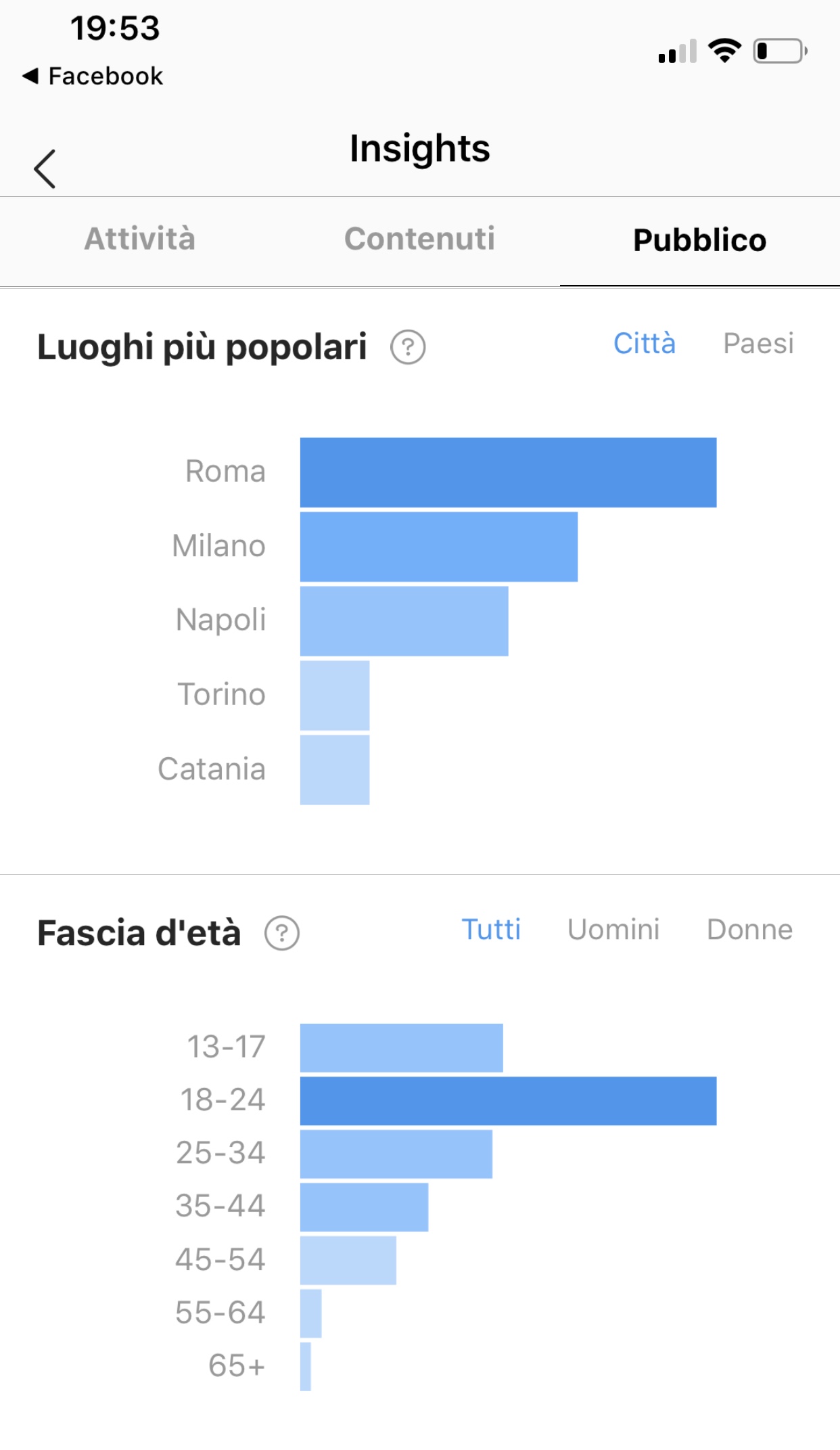The width and height of the screenshot is (840, 1450).
Task: Tap the Roma bar in the chart
Action: 508,472
